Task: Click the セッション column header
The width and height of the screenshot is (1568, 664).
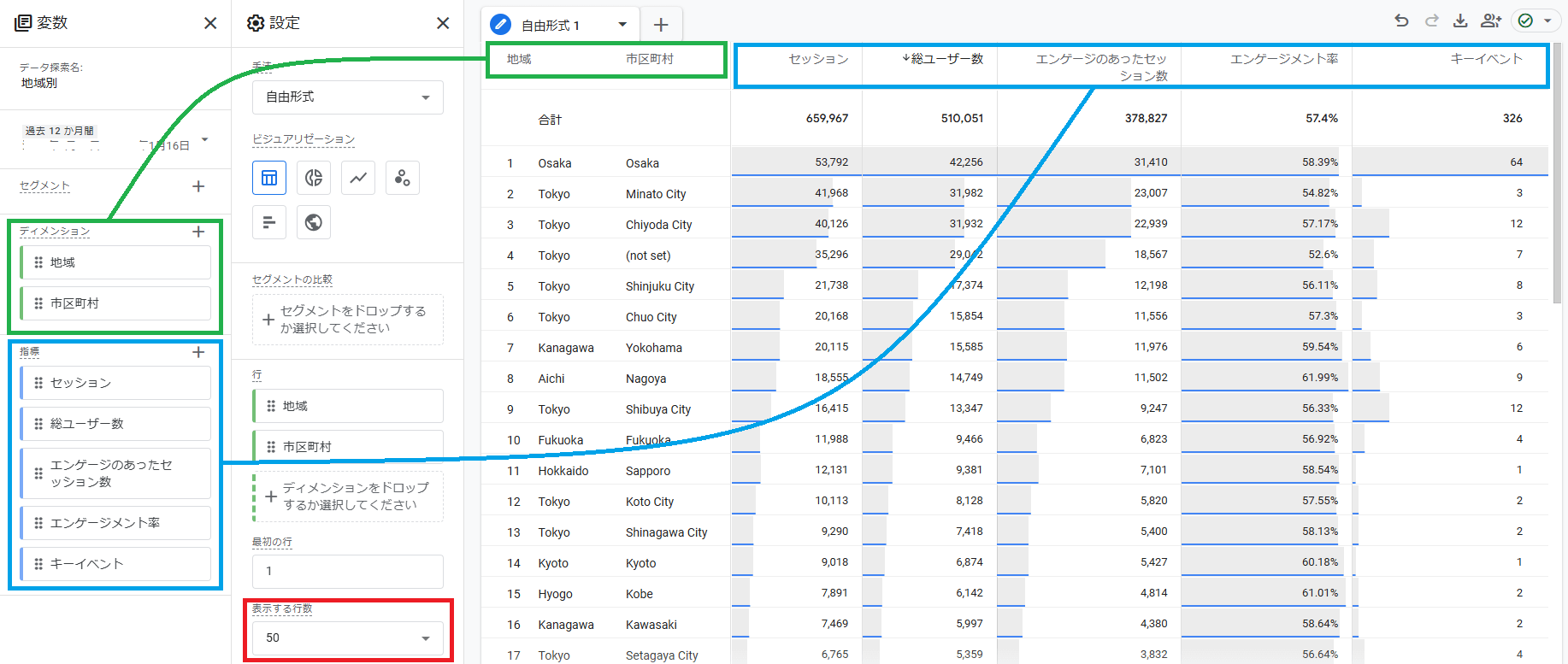Action: pos(818,59)
